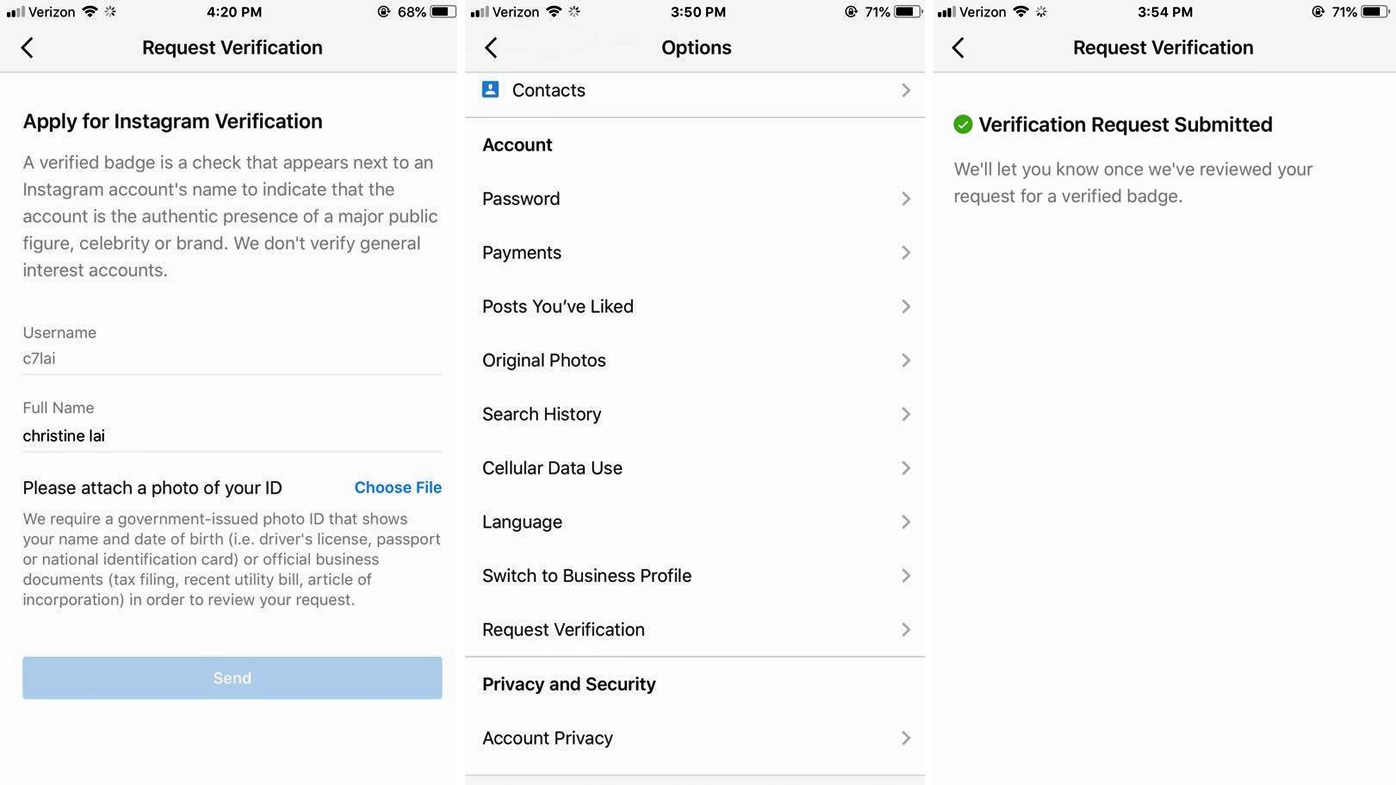The height and width of the screenshot is (785, 1396).
Task: Select the Language option
Action: click(x=695, y=522)
